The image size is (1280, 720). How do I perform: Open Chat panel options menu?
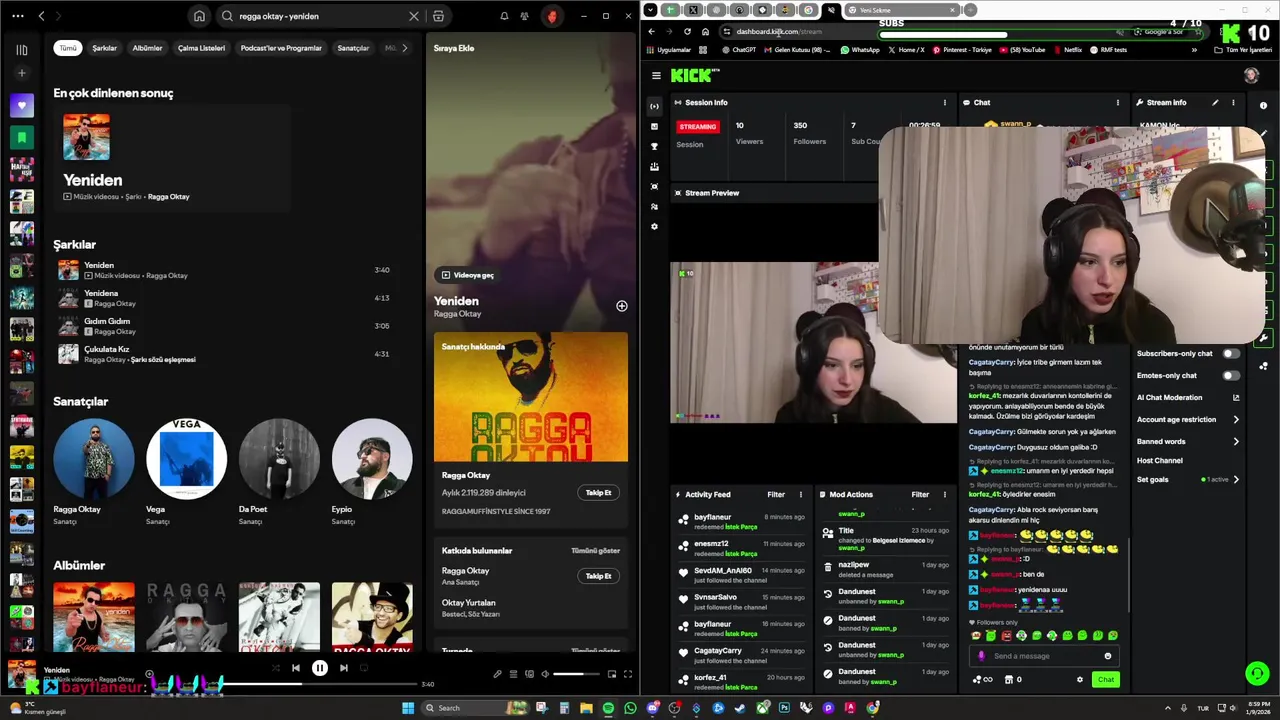1118,102
